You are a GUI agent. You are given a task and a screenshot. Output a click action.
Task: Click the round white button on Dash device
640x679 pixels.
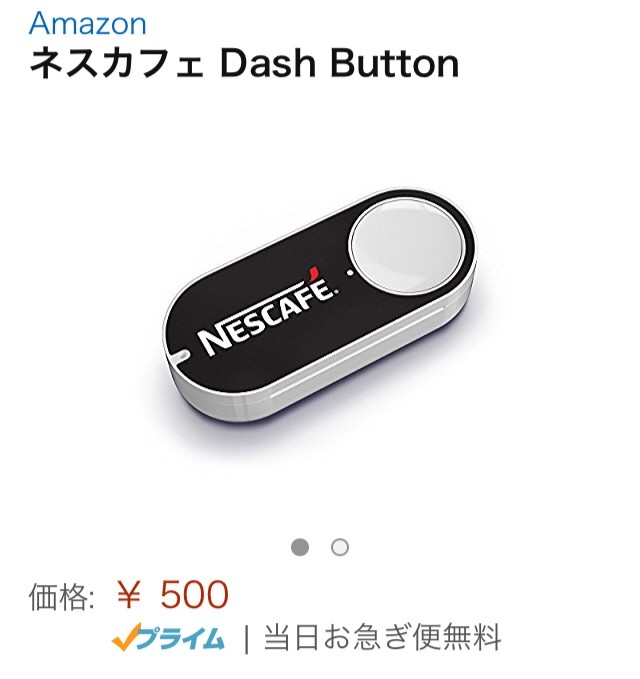pos(406,246)
